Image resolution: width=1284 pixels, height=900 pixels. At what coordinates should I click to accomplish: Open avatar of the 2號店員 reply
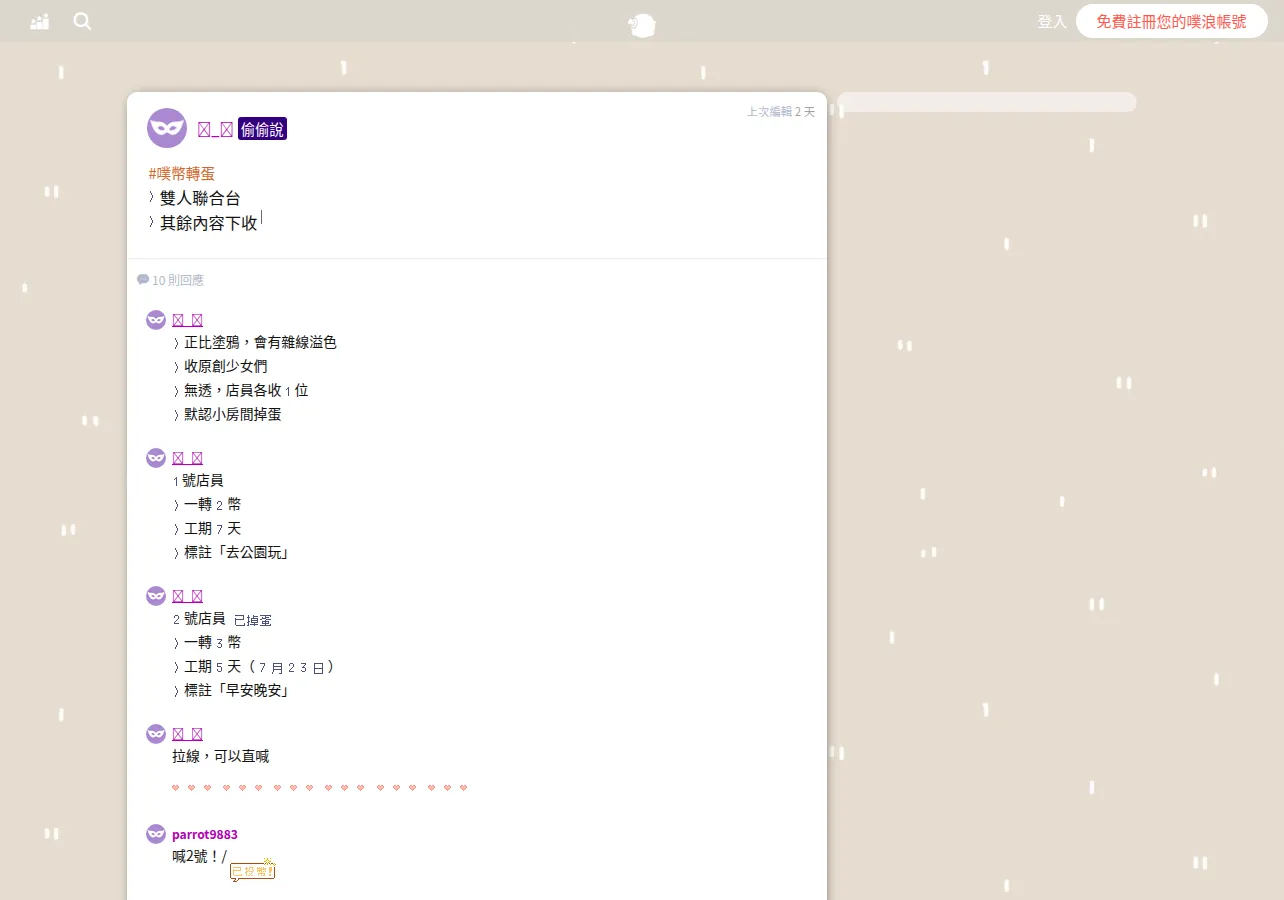coord(156,596)
